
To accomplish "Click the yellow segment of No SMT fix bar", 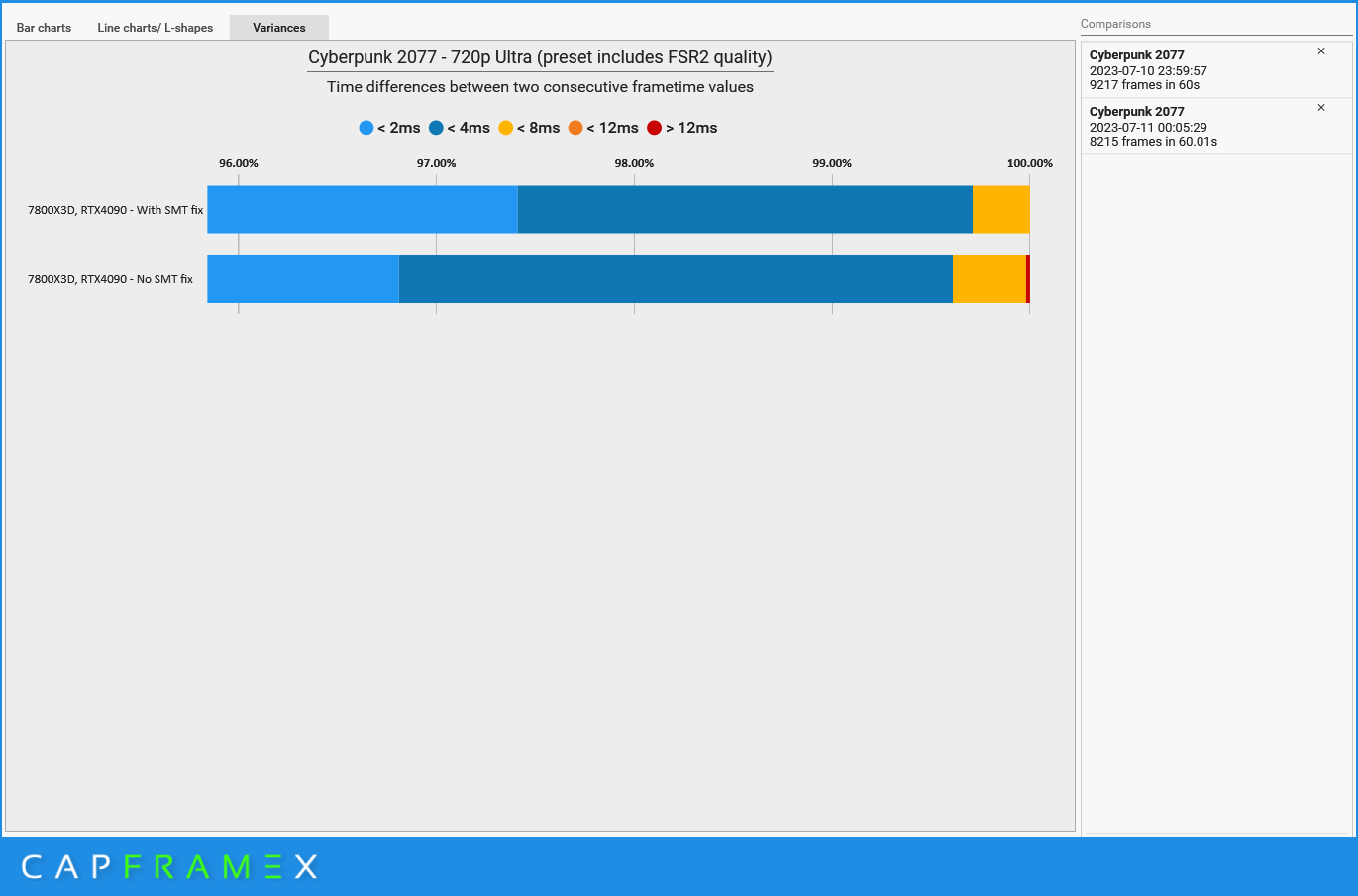I will [x=990, y=279].
